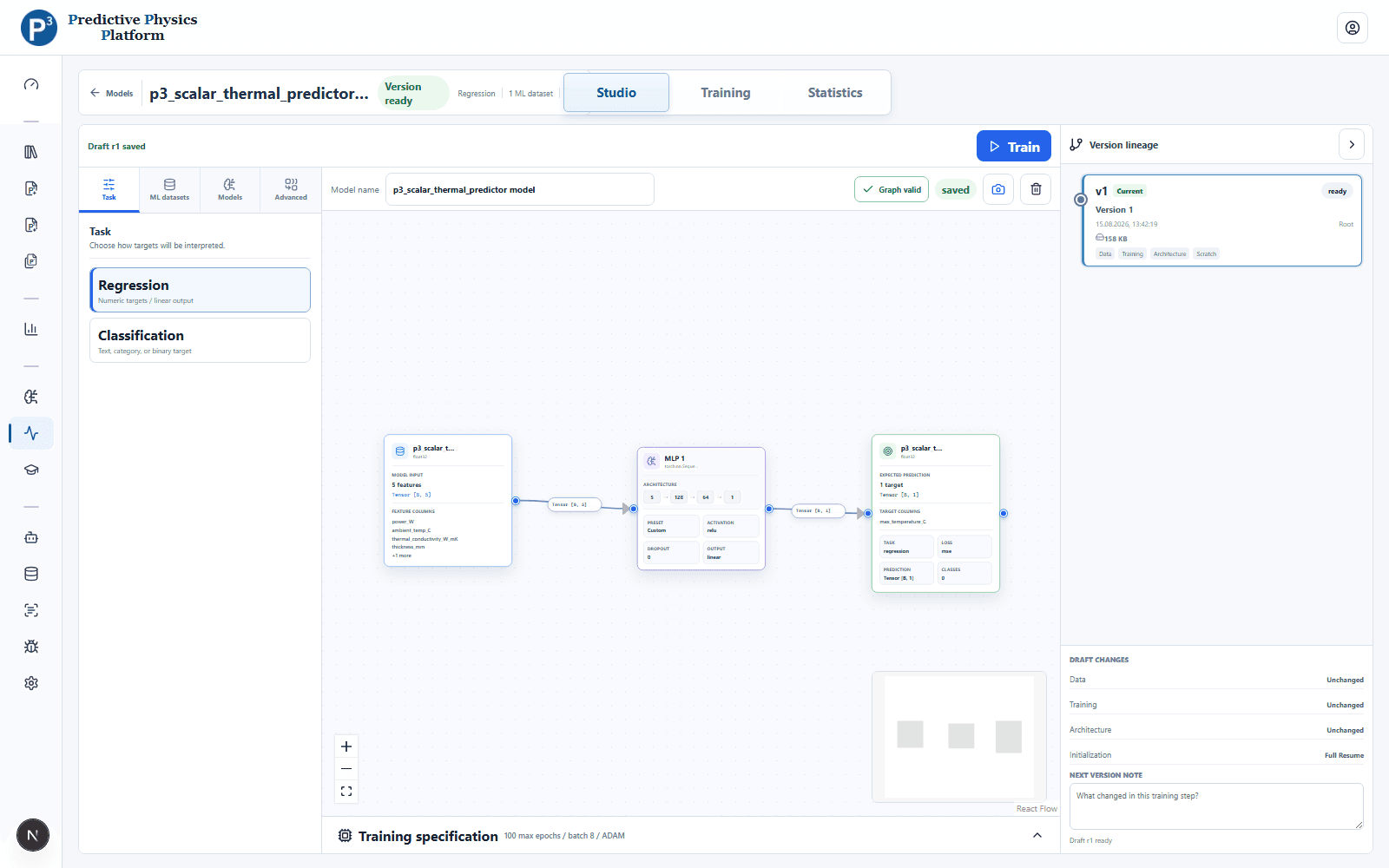The height and width of the screenshot is (868, 1389).
Task: Click the P3 platform logo
Action: click(x=39, y=28)
